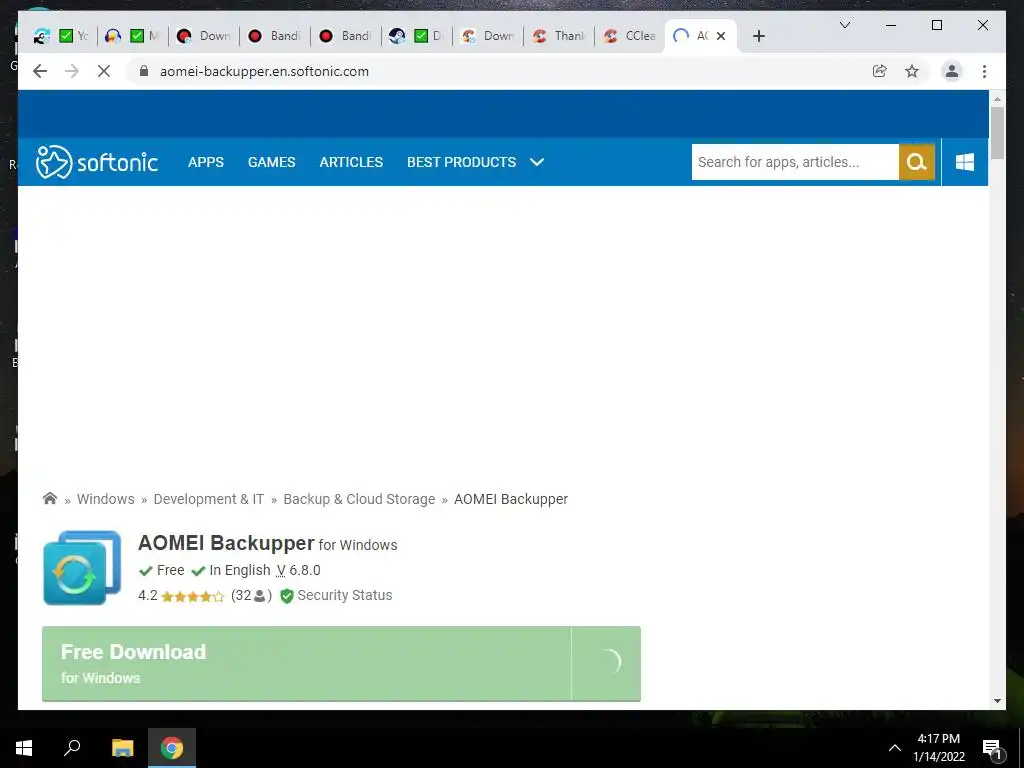Screen dimensions: 1024x768
Task: Switch to the headphones icon tab
Action: pyautogui.click(x=133, y=36)
